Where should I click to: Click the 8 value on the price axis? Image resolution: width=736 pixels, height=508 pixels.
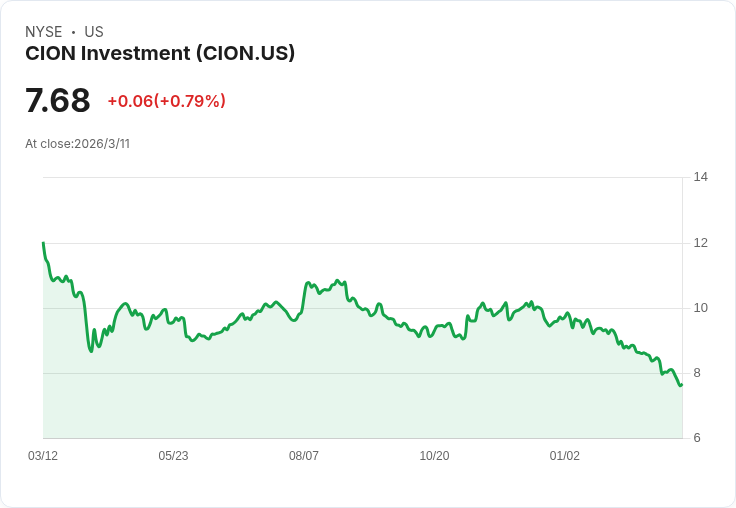(x=697, y=373)
